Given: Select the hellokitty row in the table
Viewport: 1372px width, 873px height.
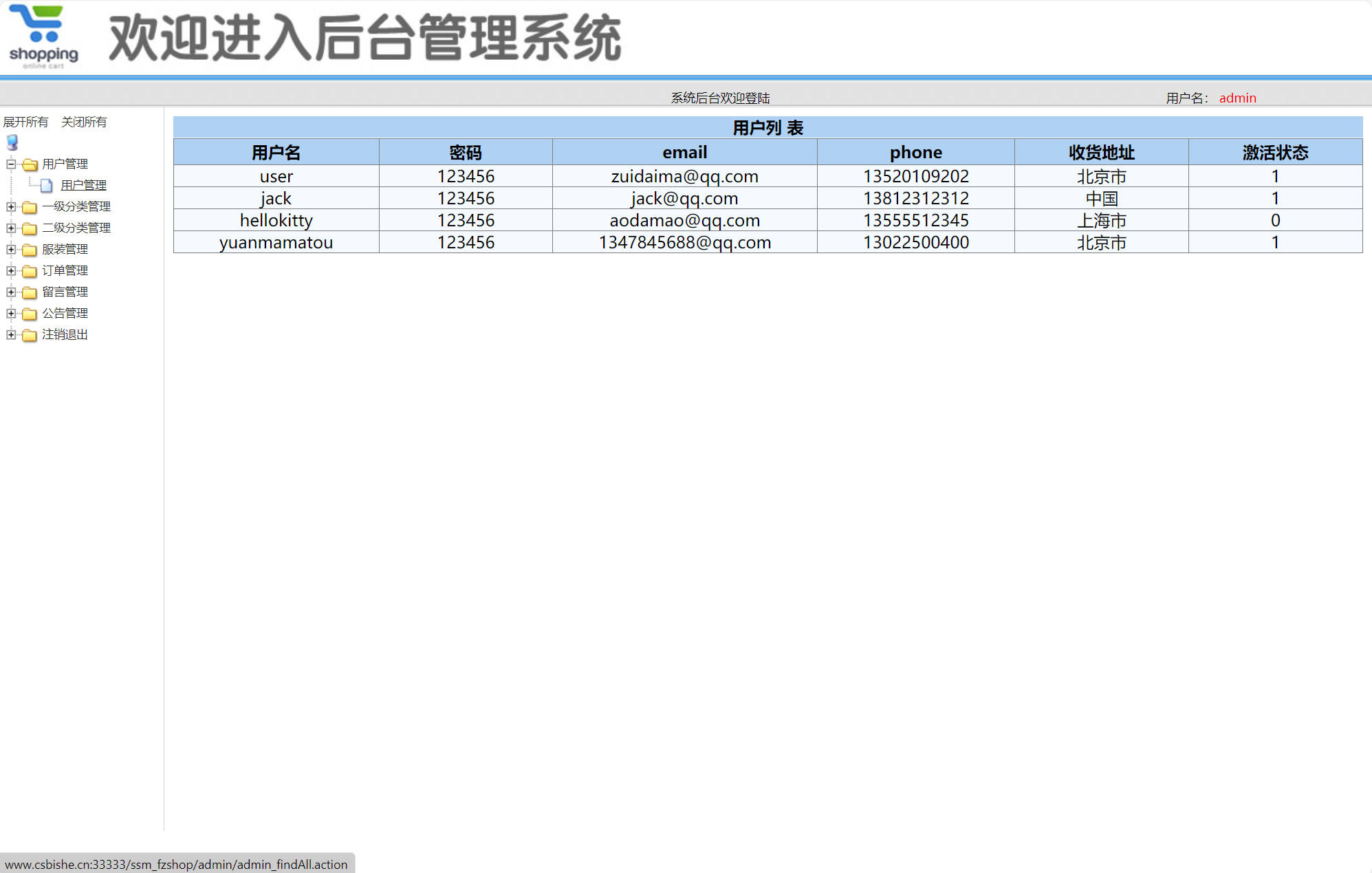Looking at the screenshot, I should pos(276,220).
